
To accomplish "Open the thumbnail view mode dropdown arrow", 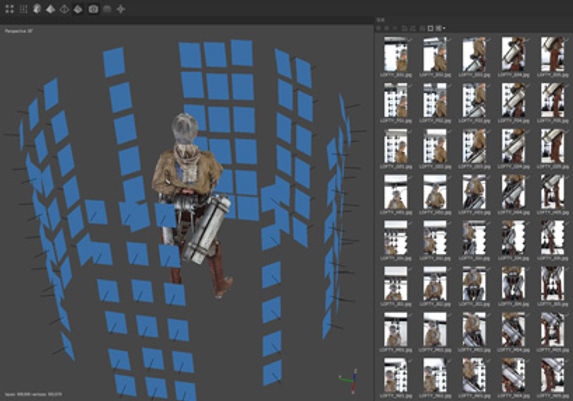I will (x=444, y=28).
